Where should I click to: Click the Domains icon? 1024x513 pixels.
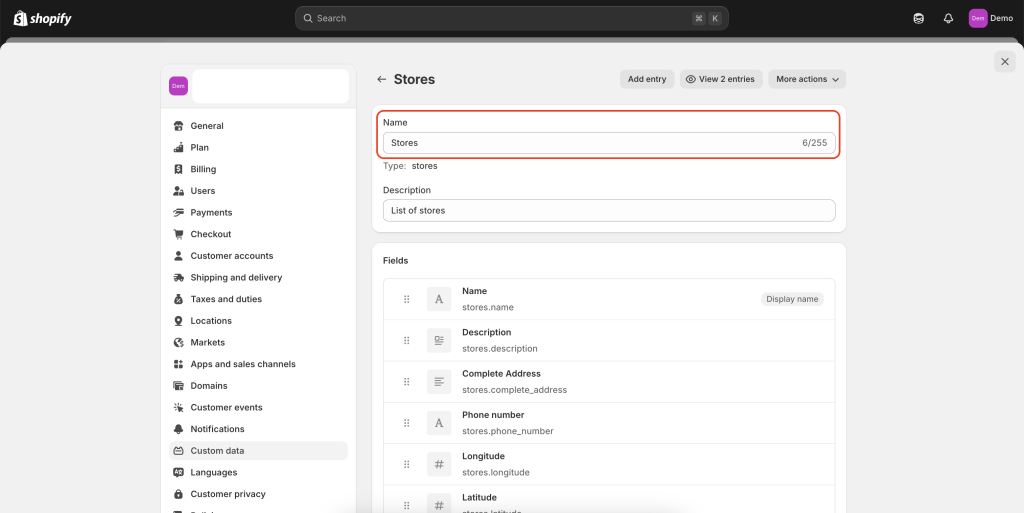coord(178,386)
